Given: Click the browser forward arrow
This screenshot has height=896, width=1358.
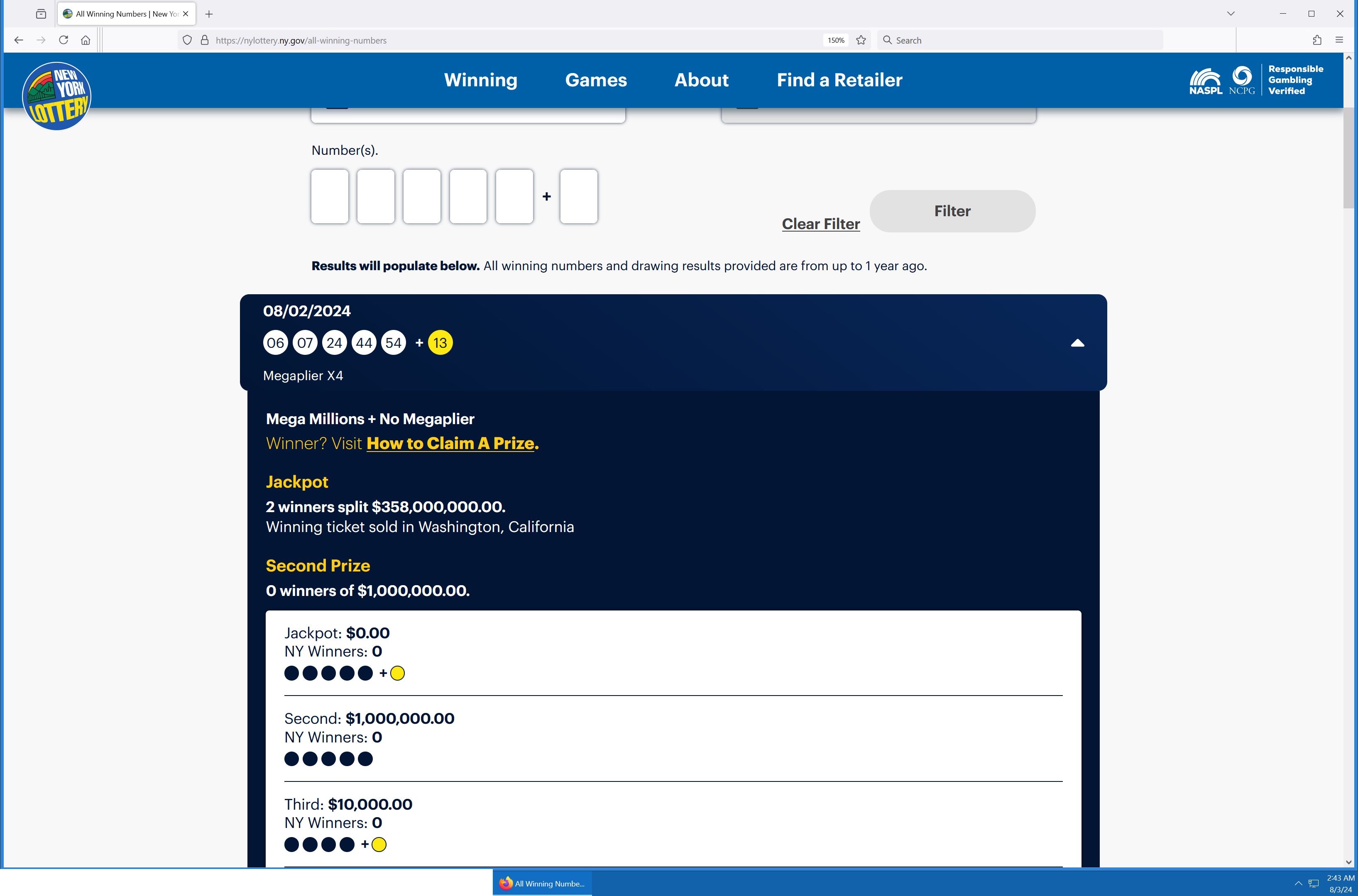Looking at the screenshot, I should 41,40.
